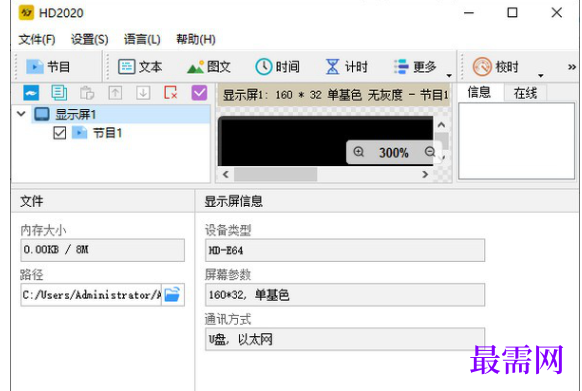Screen dimensions: 582x391
Task: Click the copy documents icon
Action: point(59,93)
